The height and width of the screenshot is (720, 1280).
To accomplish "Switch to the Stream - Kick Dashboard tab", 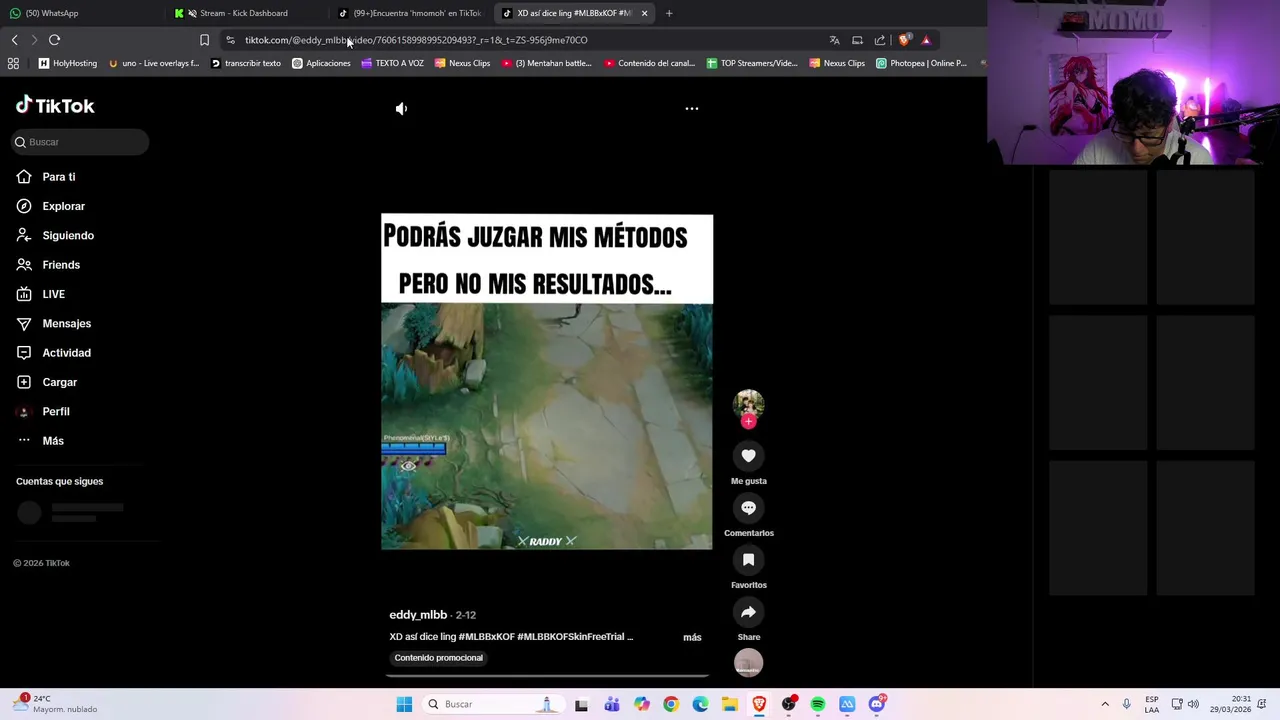I will 245,13.
